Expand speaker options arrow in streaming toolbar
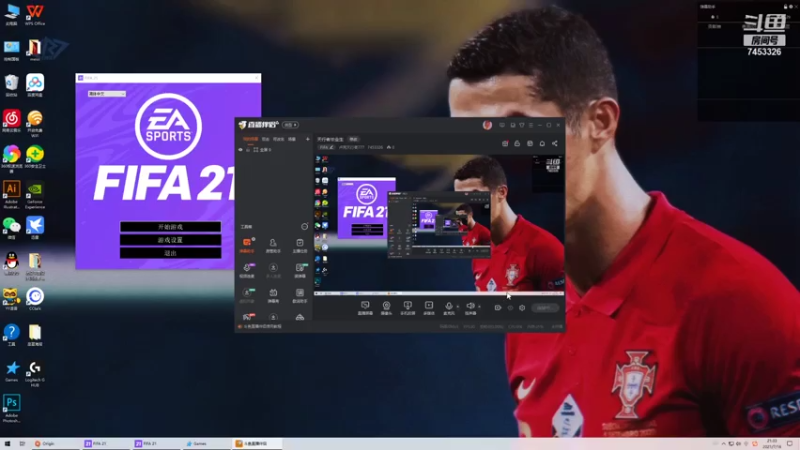Viewport: 800px width, 450px height. (479, 307)
